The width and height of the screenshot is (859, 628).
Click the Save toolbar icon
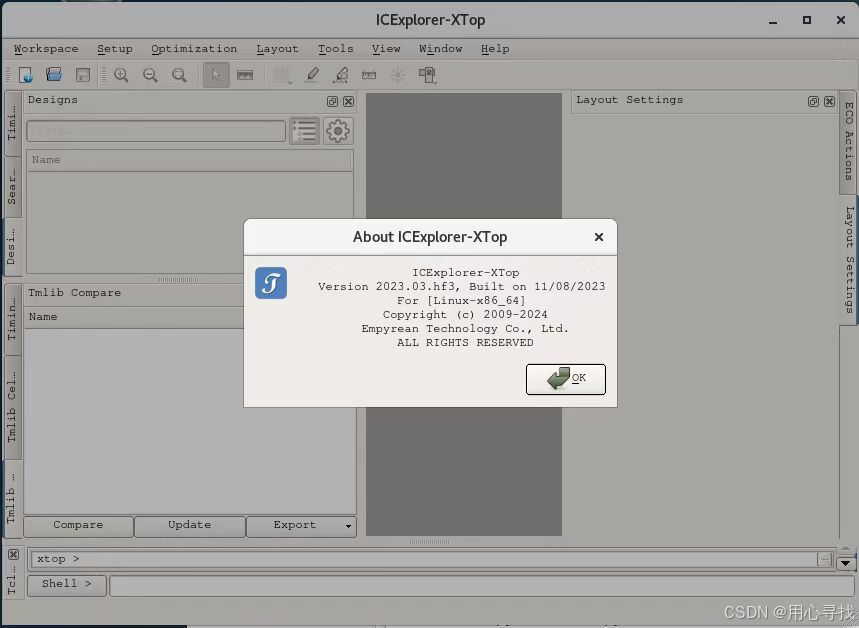[83, 75]
